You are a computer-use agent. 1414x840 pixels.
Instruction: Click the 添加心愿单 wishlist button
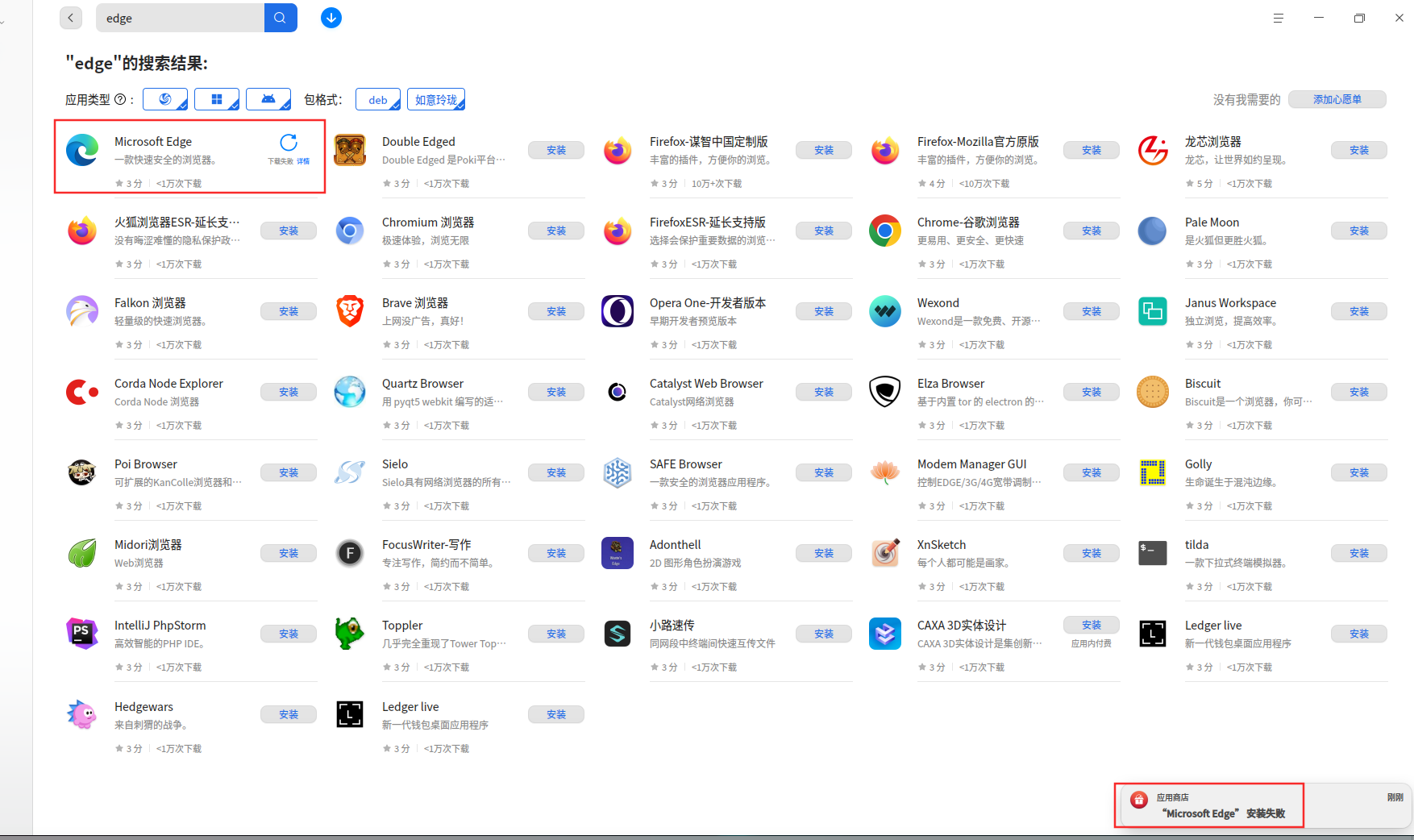(x=1337, y=99)
